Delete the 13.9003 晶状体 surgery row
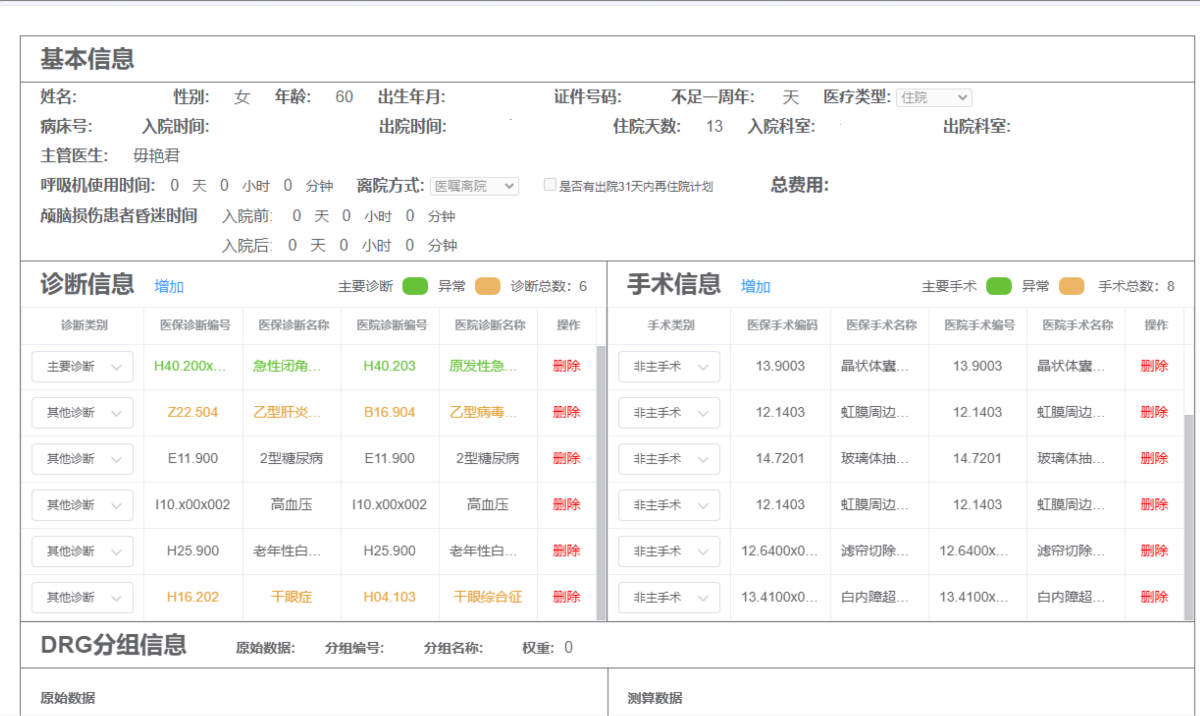This screenshot has width=1200, height=716. [x=1154, y=366]
